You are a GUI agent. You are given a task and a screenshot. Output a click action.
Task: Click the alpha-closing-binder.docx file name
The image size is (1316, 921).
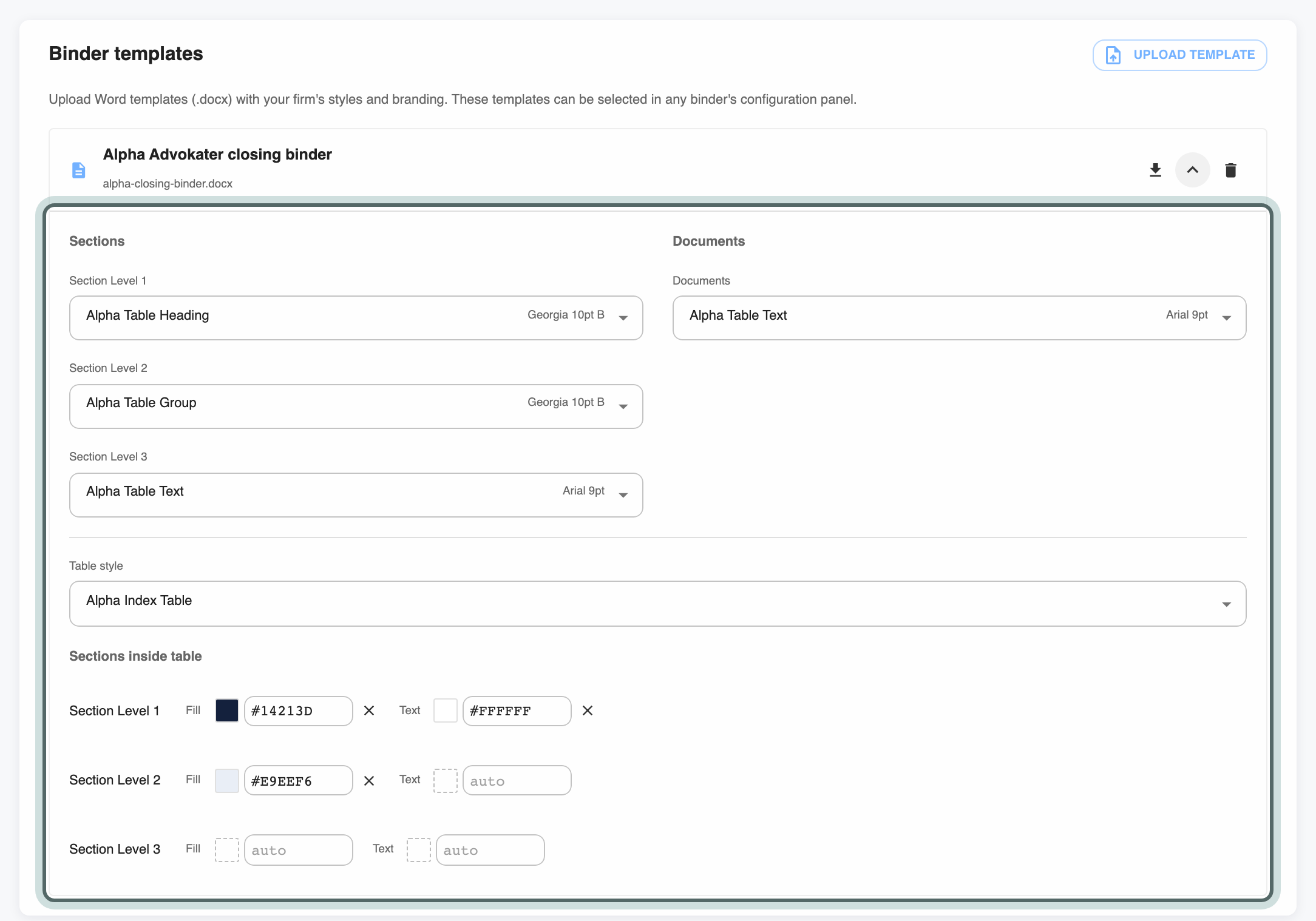[168, 183]
